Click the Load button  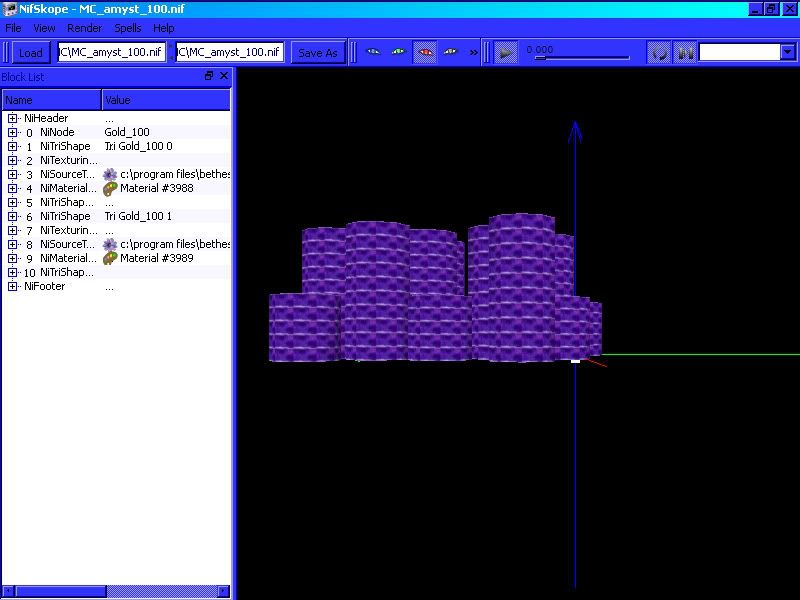coord(31,53)
